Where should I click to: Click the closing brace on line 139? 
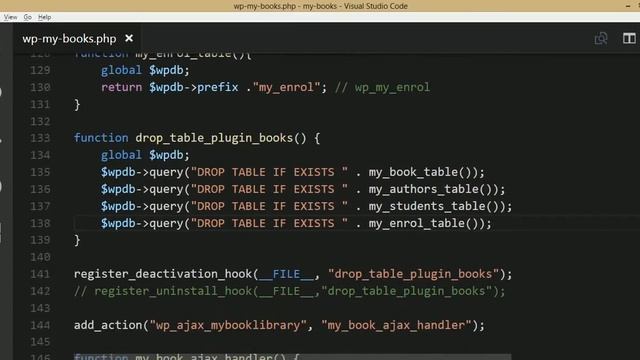pos(77,240)
